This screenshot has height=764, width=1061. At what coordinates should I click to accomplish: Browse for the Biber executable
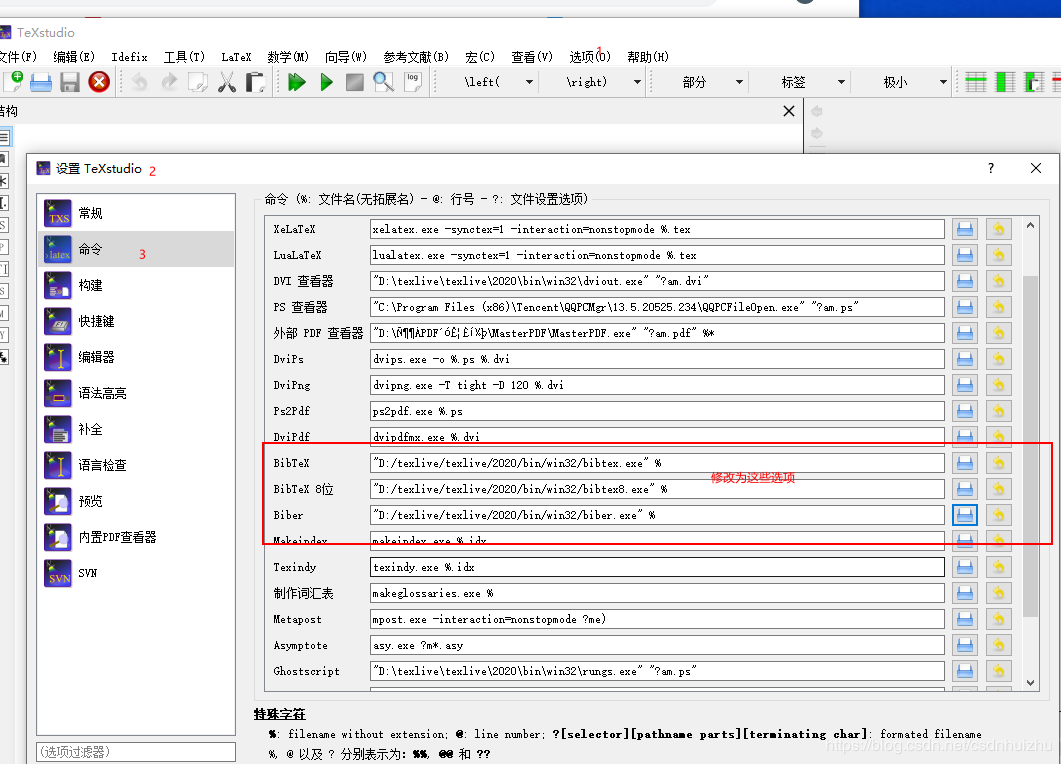(x=964, y=514)
